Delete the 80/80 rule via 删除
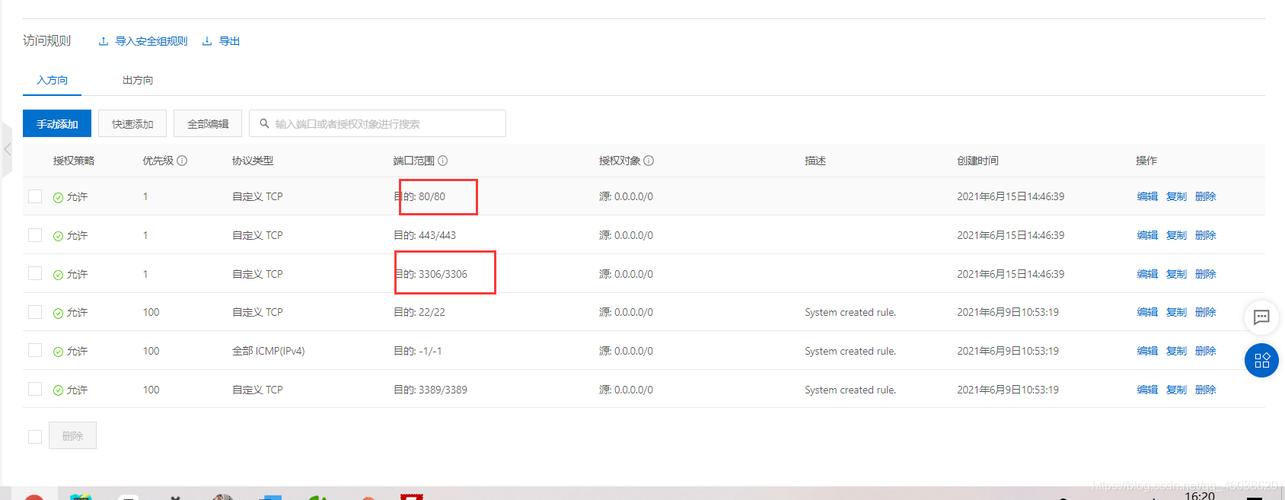Image resolution: width=1285 pixels, height=500 pixels. tap(1205, 197)
